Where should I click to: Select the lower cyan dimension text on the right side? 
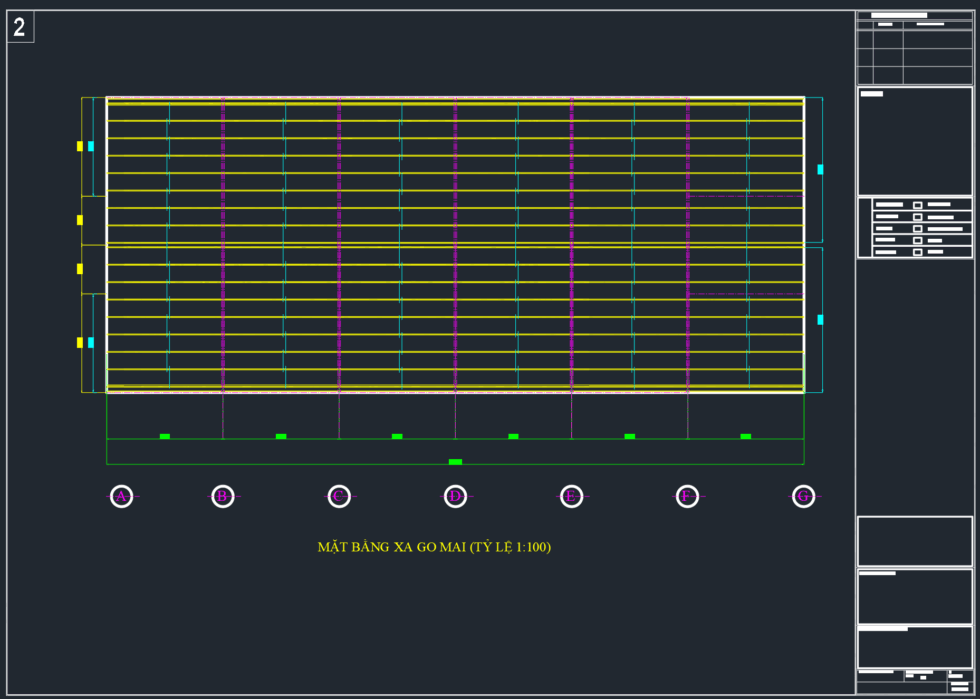click(820, 320)
